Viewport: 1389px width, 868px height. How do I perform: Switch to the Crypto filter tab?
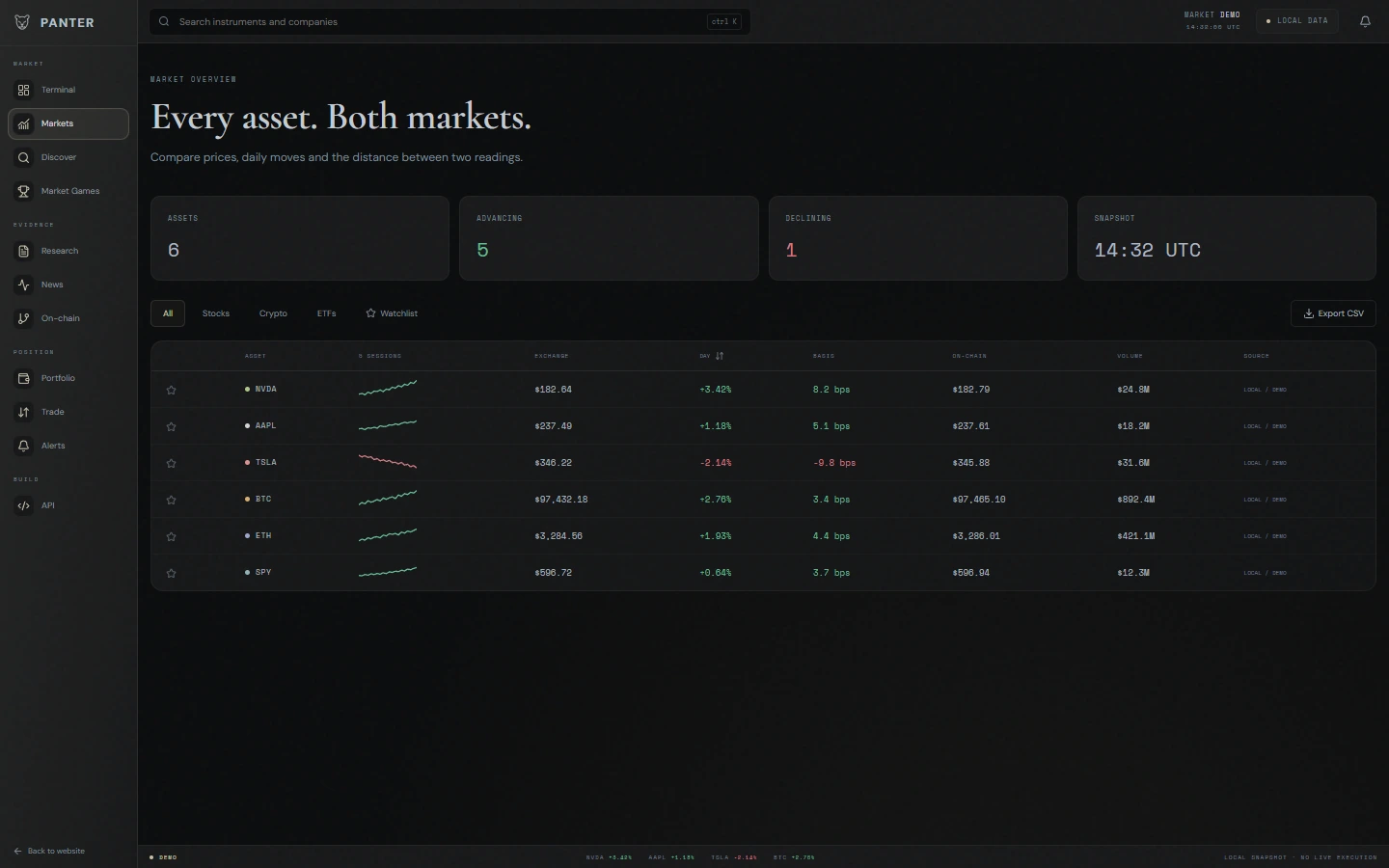[273, 313]
